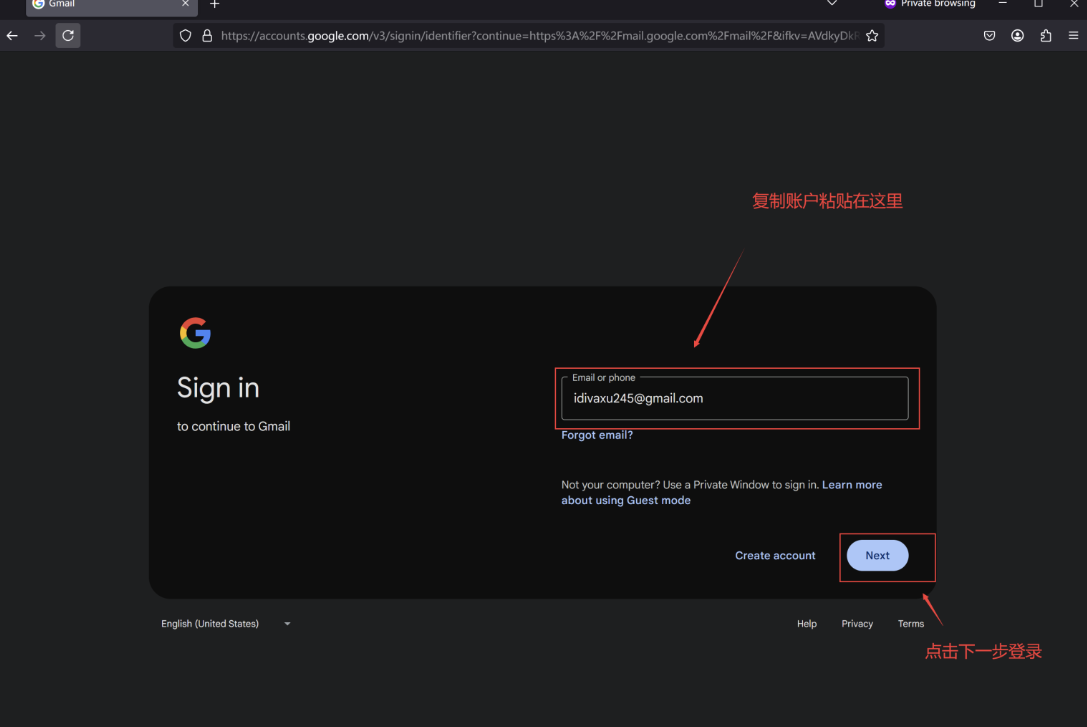Open the Privacy footer link

coord(857,624)
